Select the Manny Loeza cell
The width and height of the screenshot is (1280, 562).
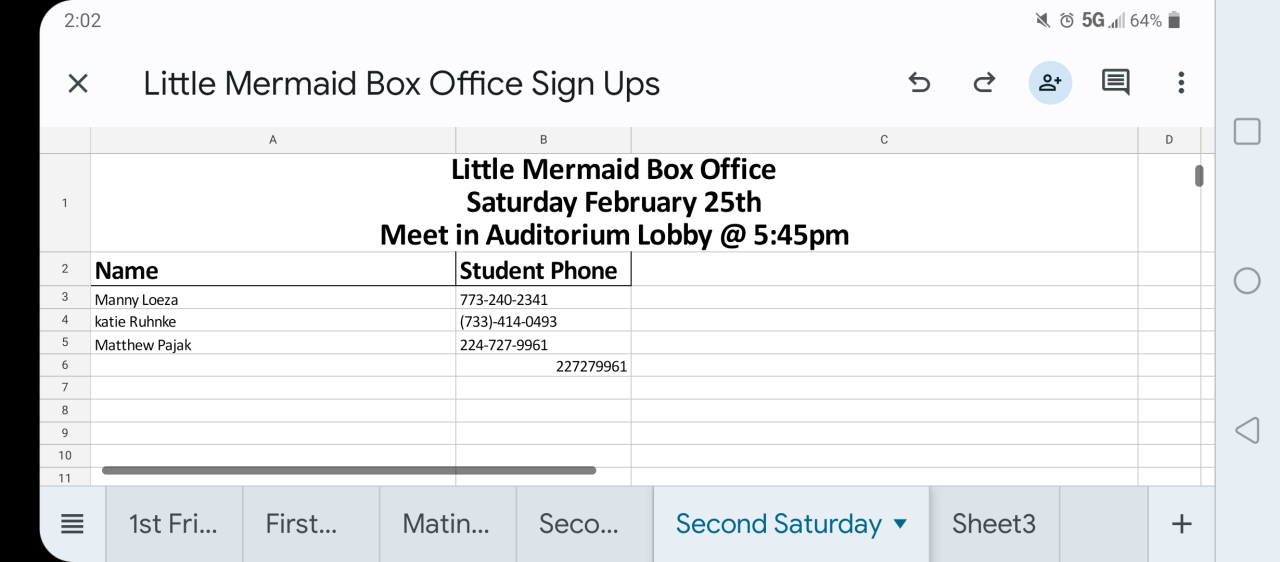[272, 299]
